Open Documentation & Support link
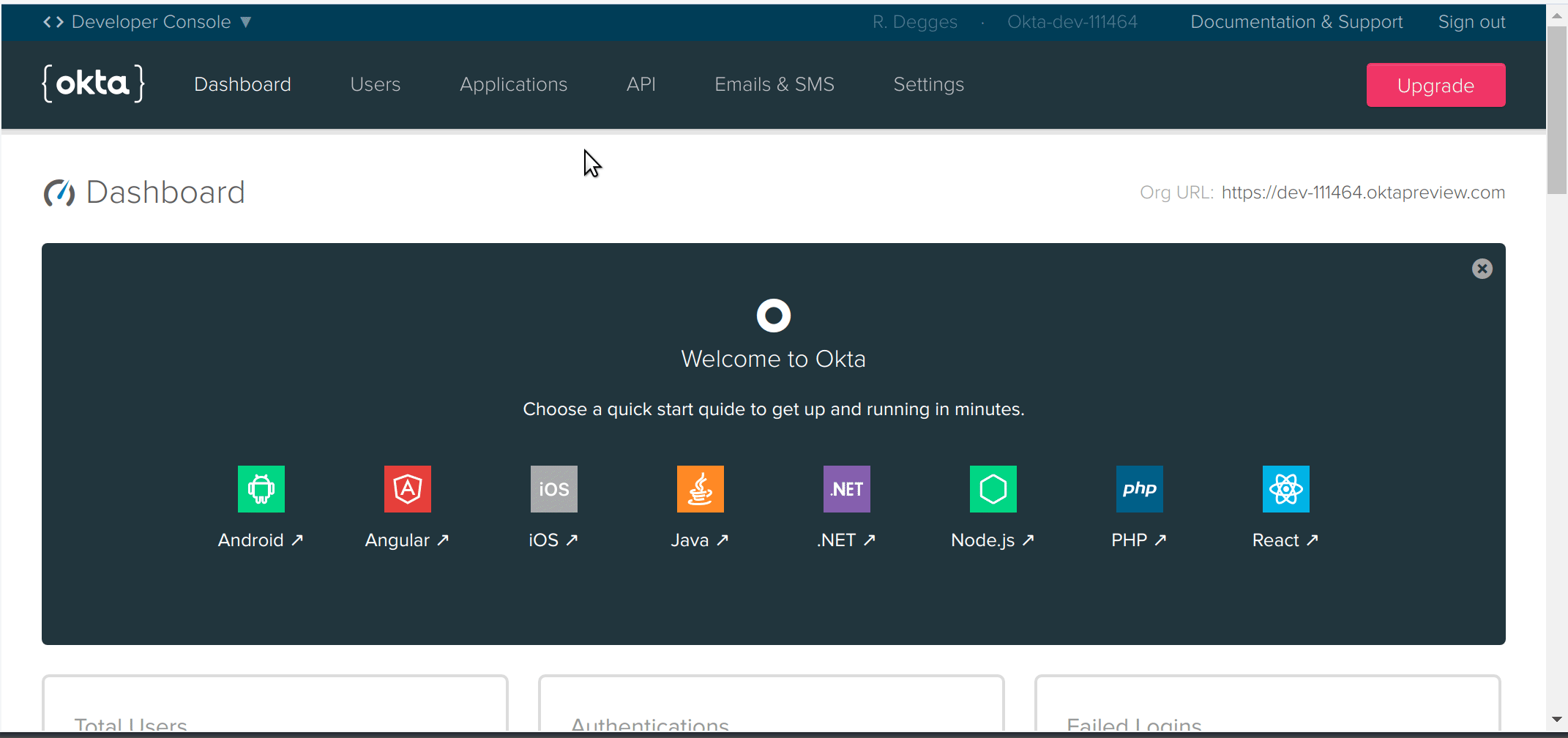Screen dimensions: 1568x738 click(1296, 22)
